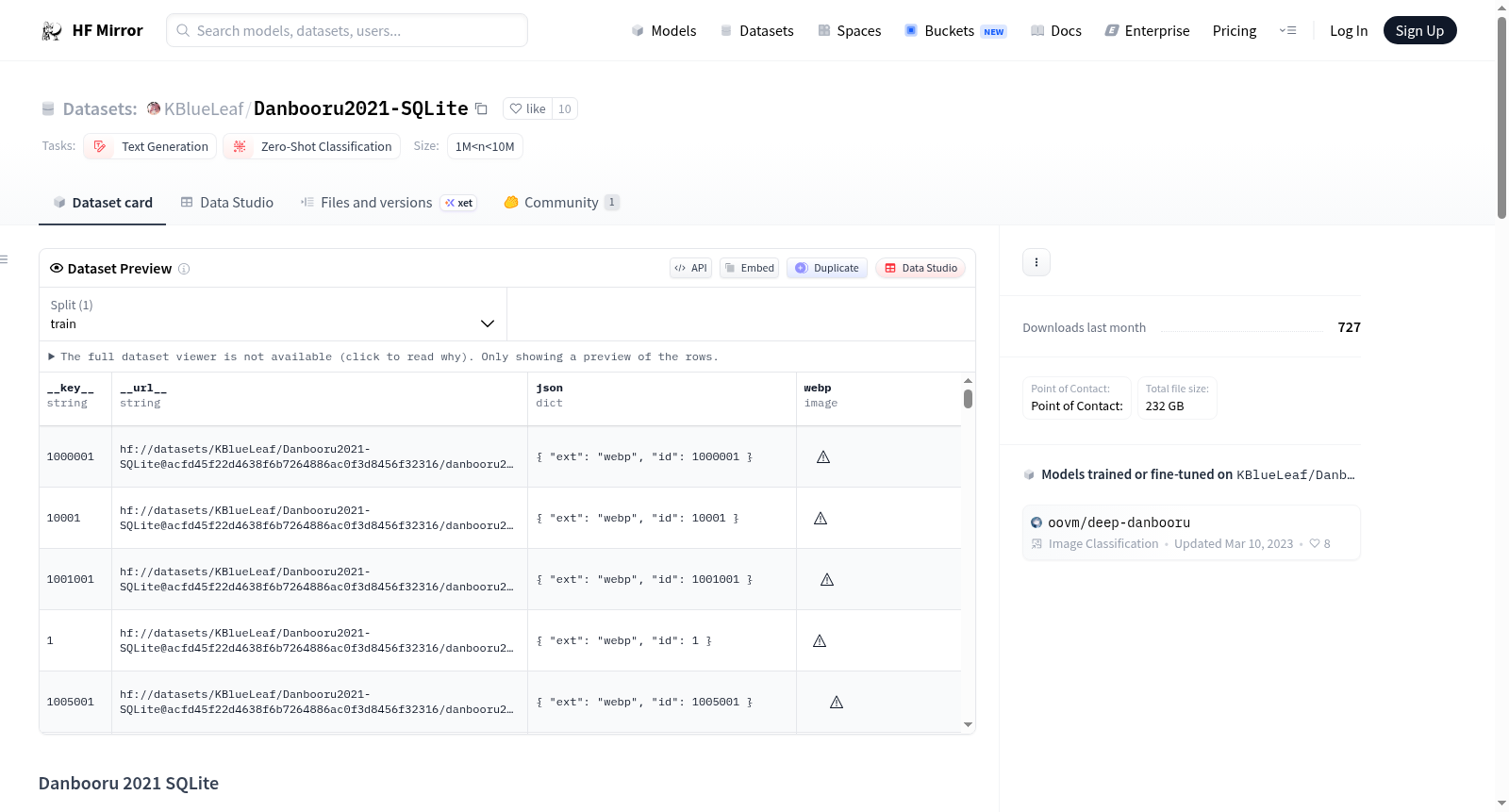This screenshot has width=1509, height=812.
Task: Switch to the Data Studio tab
Action: tap(226, 203)
